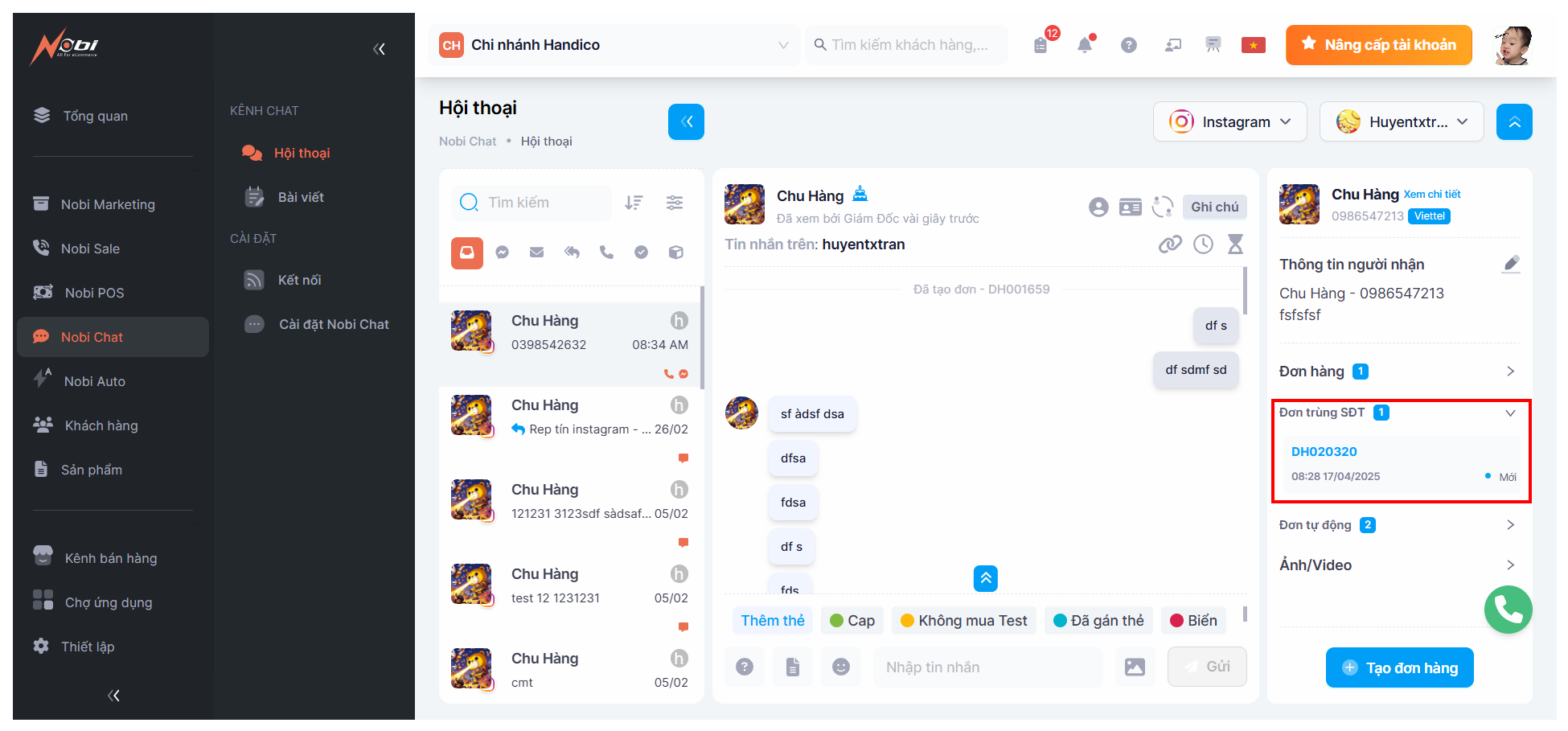Open the Instagram channel dropdown
The height and width of the screenshot is (731, 1568).
point(1230,121)
